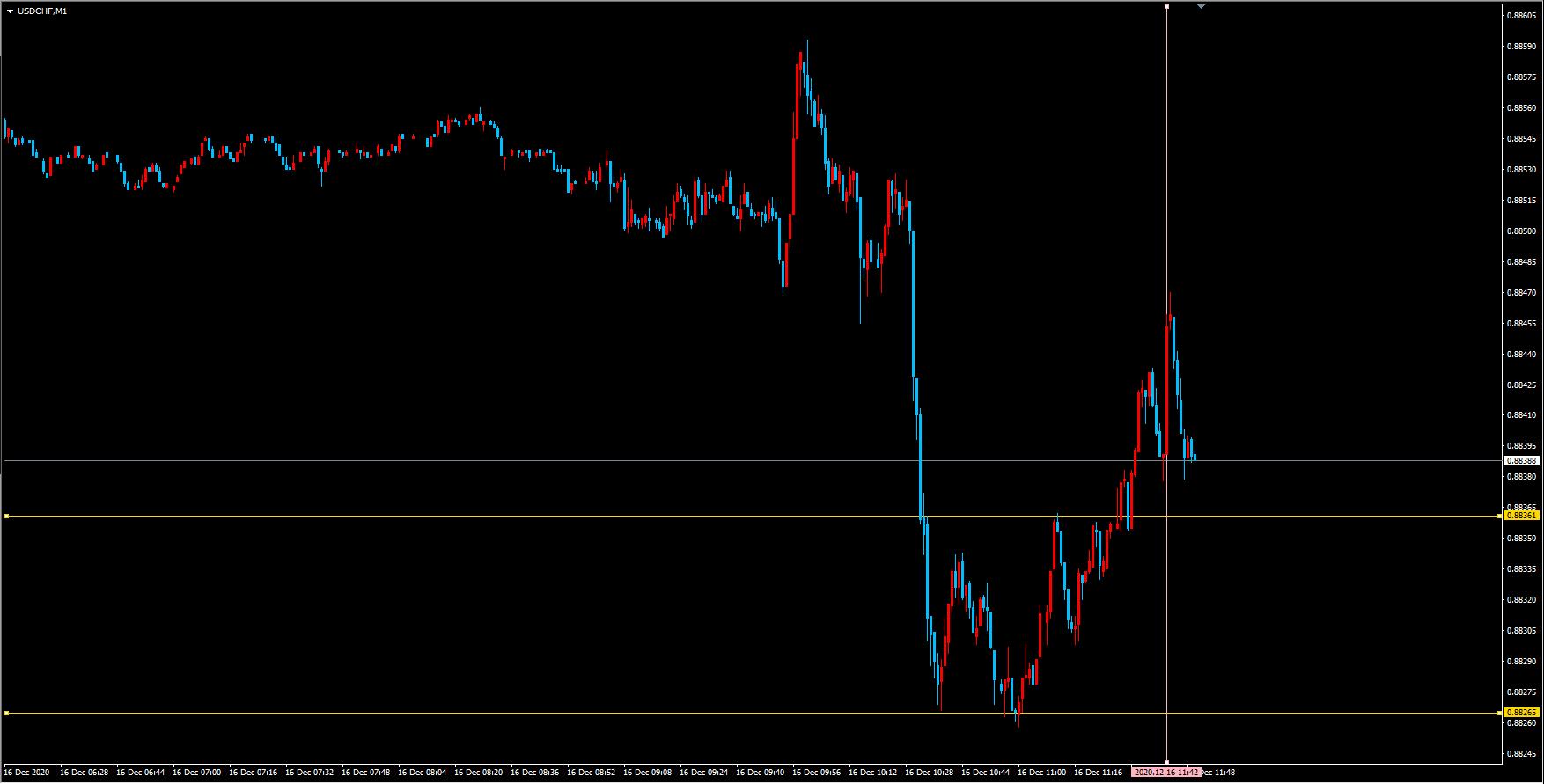Click the 16 Dec 08:04 time axis label

tap(423, 773)
